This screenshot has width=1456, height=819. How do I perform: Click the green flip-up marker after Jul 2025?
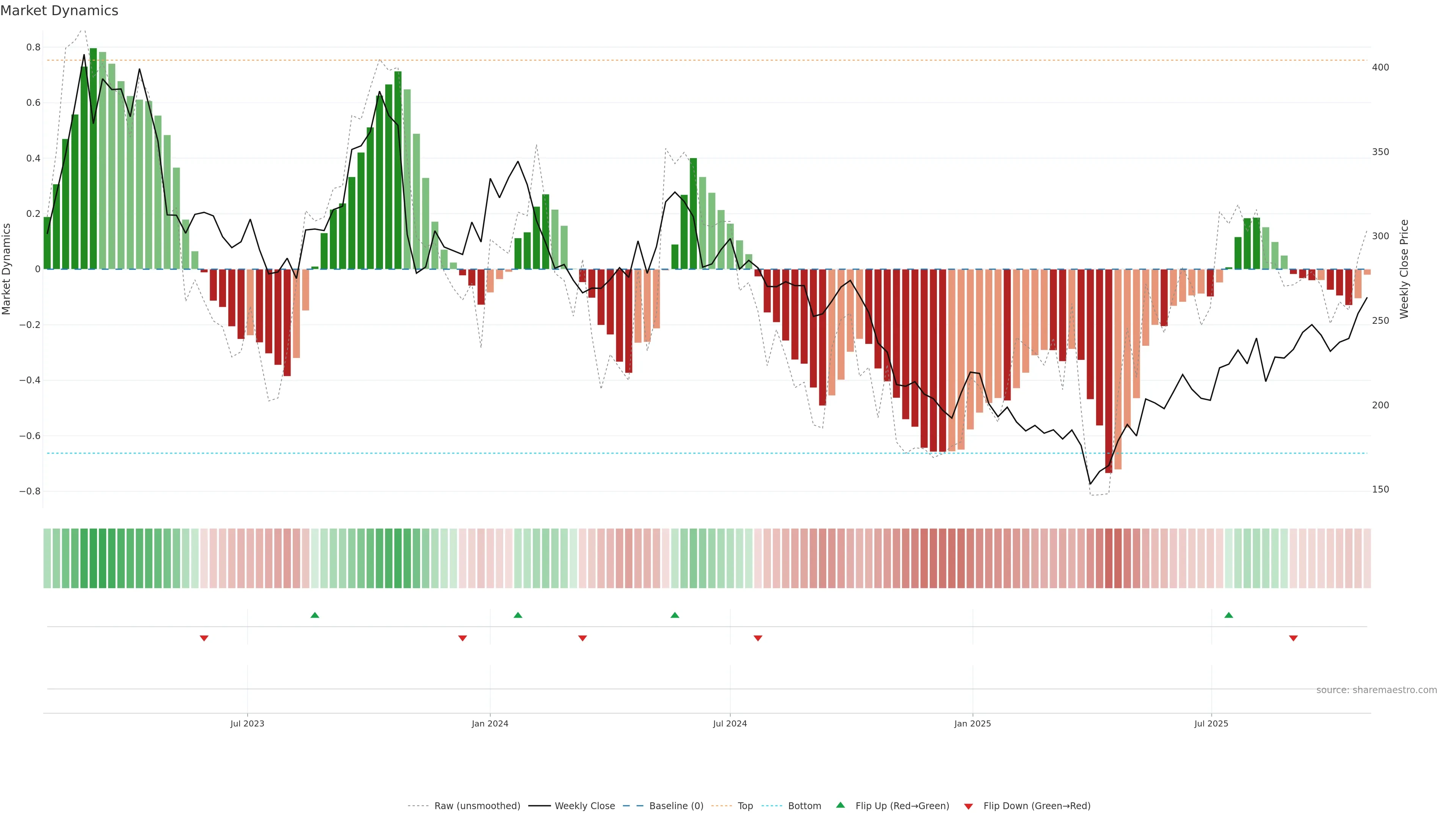point(1228,615)
